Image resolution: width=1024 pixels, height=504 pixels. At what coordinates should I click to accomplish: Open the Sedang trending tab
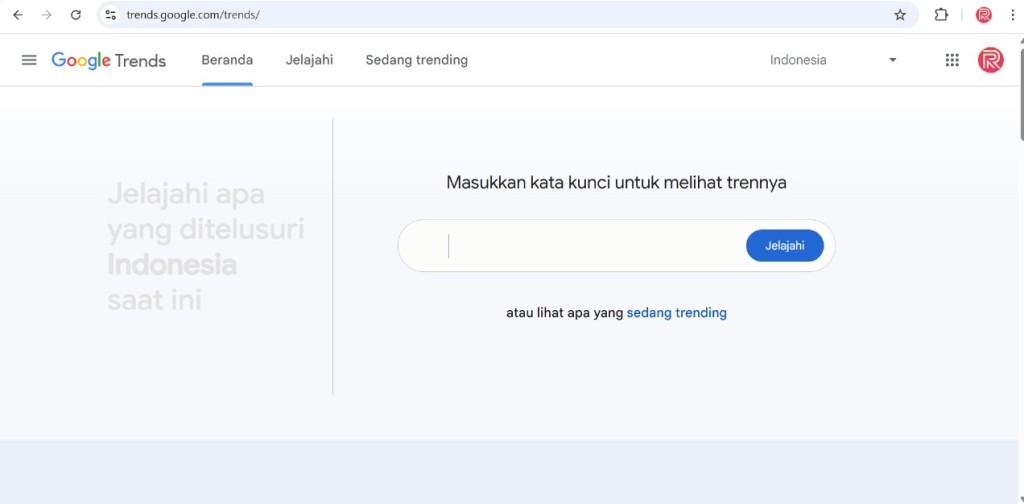click(417, 60)
